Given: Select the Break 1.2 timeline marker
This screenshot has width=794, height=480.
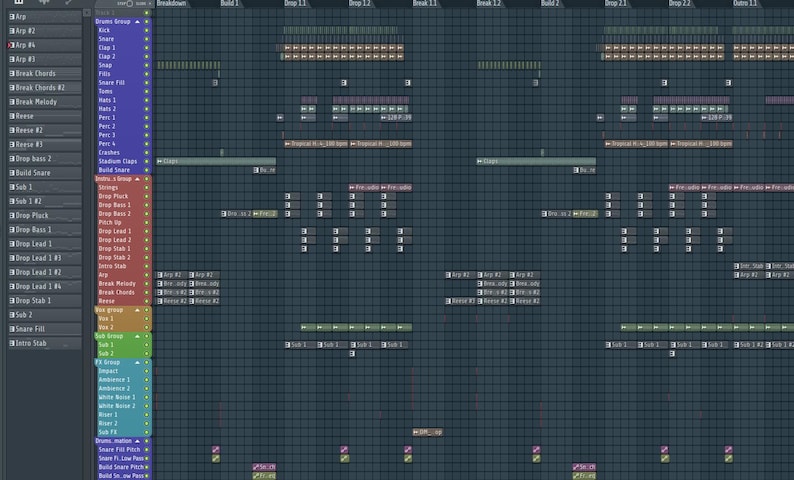Looking at the screenshot, I should (489, 4).
